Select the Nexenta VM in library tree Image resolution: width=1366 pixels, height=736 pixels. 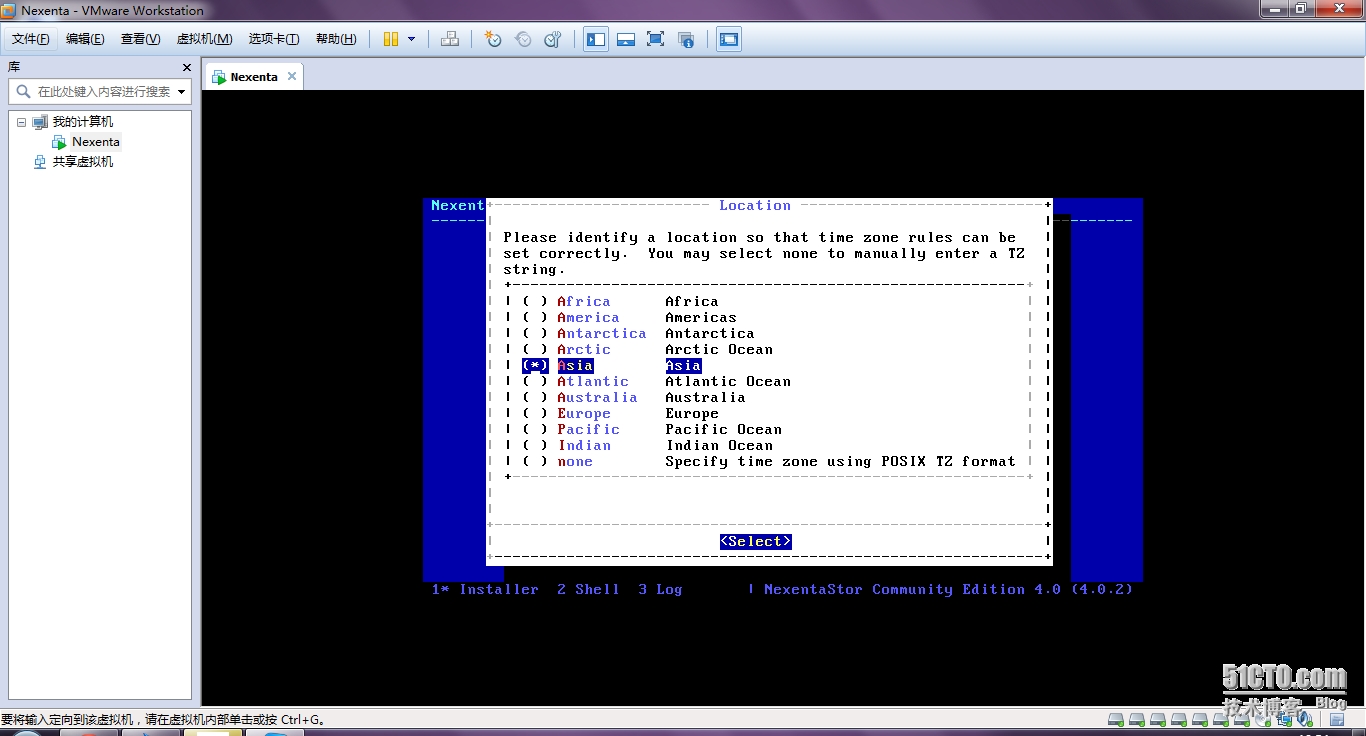coord(96,142)
